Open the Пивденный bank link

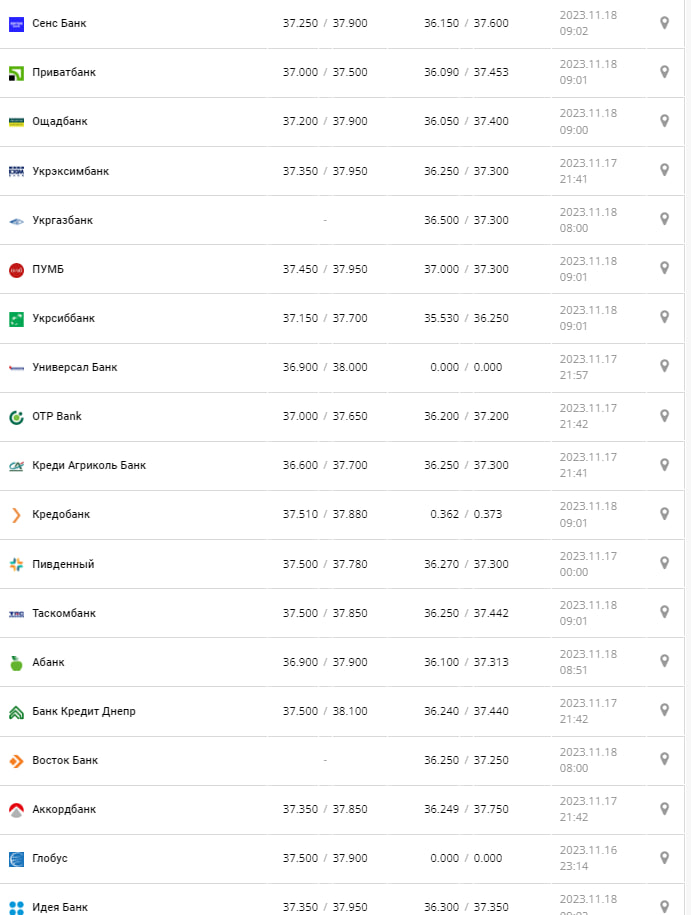pos(63,564)
